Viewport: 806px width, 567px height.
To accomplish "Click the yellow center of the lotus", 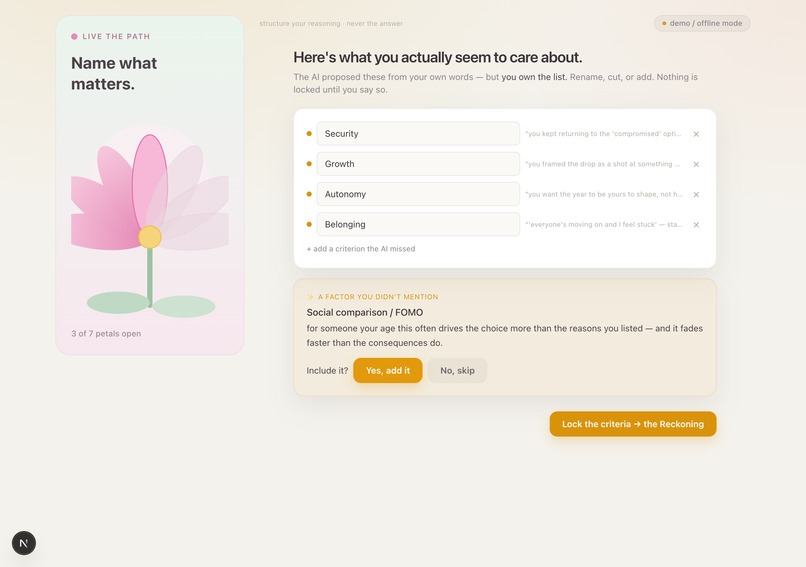I will point(150,237).
